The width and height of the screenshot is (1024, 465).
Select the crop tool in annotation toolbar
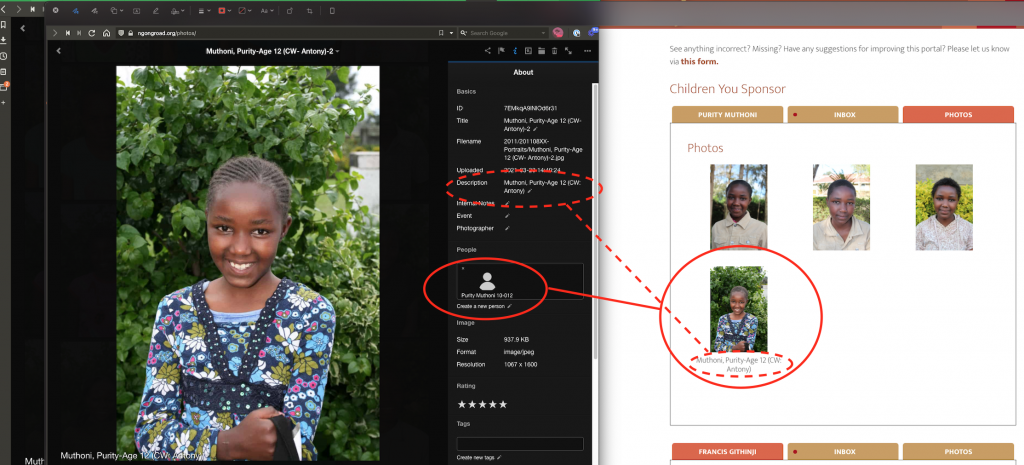pos(310,10)
